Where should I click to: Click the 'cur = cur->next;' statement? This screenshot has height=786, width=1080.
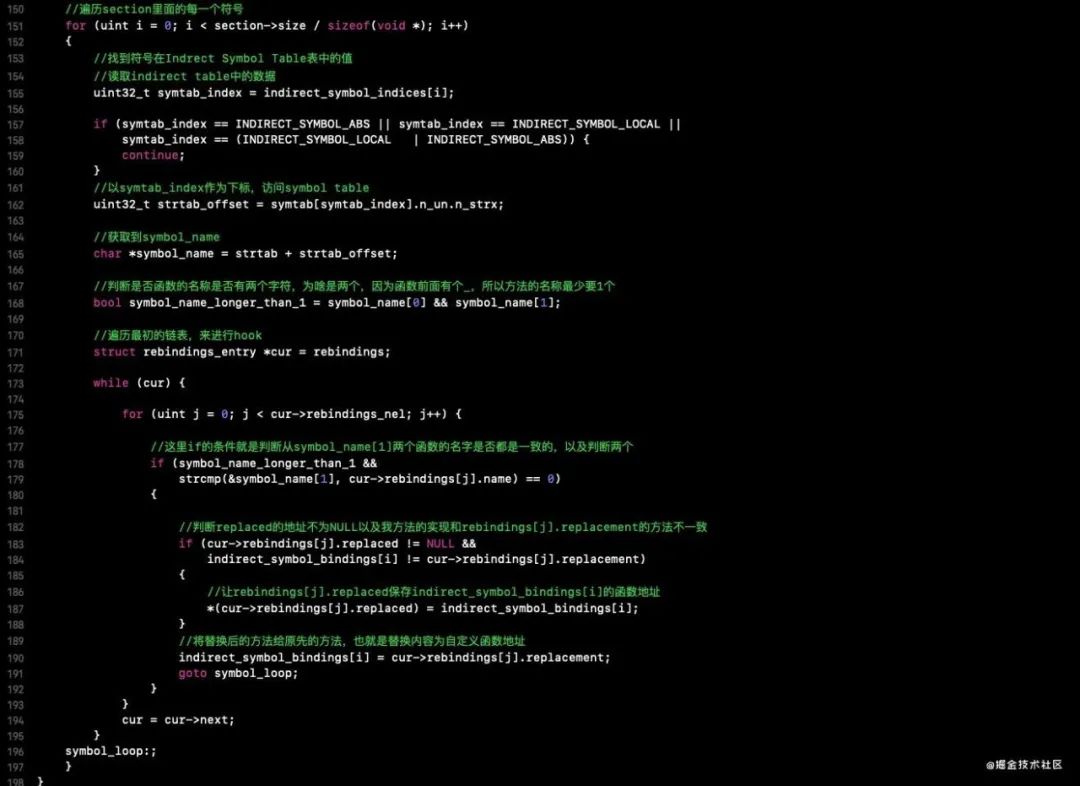pos(178,719)
